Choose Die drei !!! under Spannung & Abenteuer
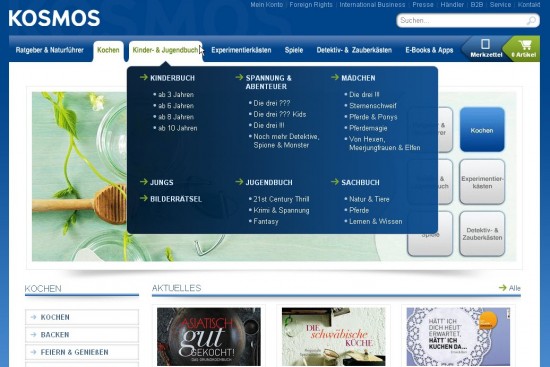550x367 pixels. (x=269, y=125)
